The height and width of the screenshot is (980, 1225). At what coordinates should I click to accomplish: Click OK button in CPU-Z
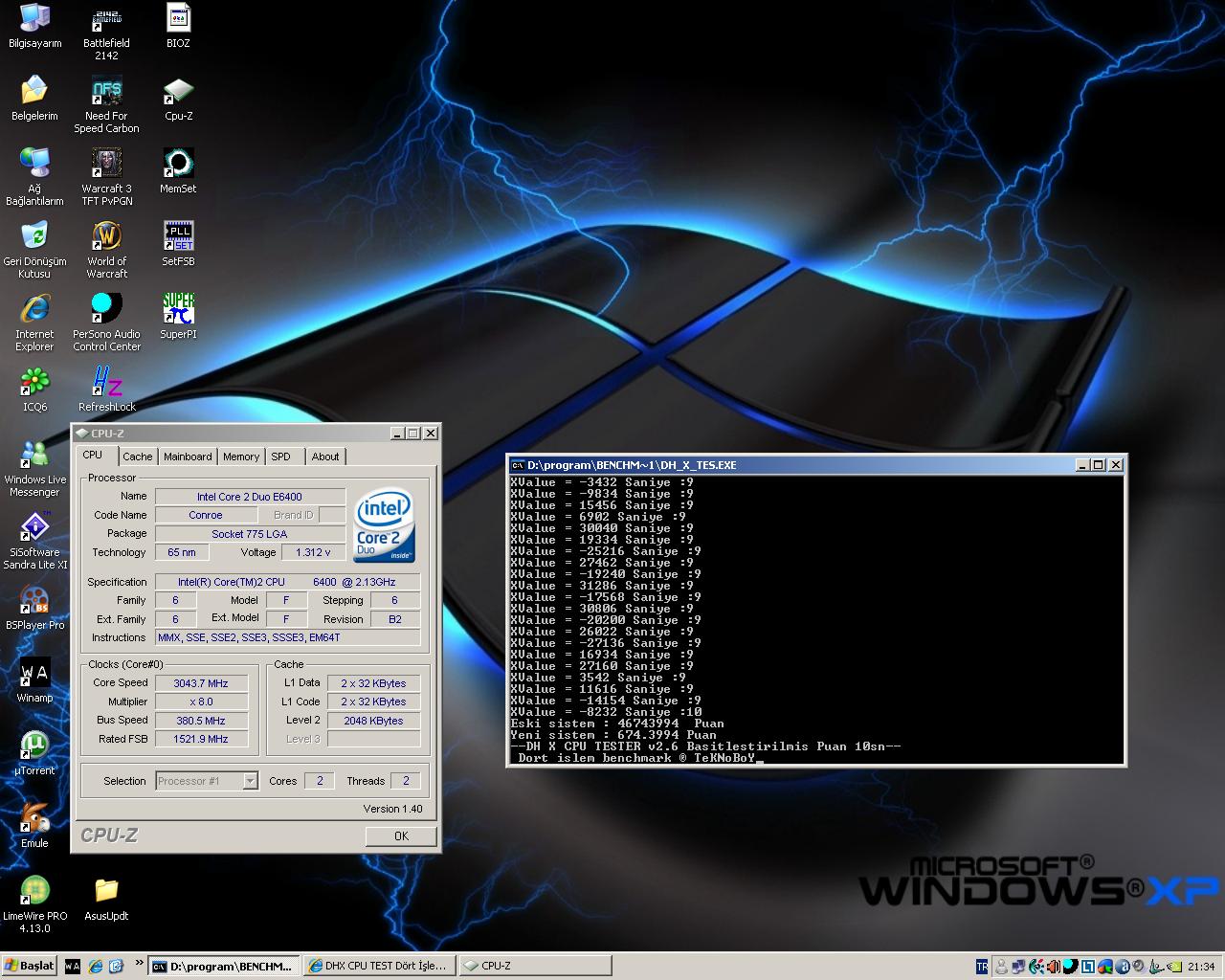pos(401,835)
